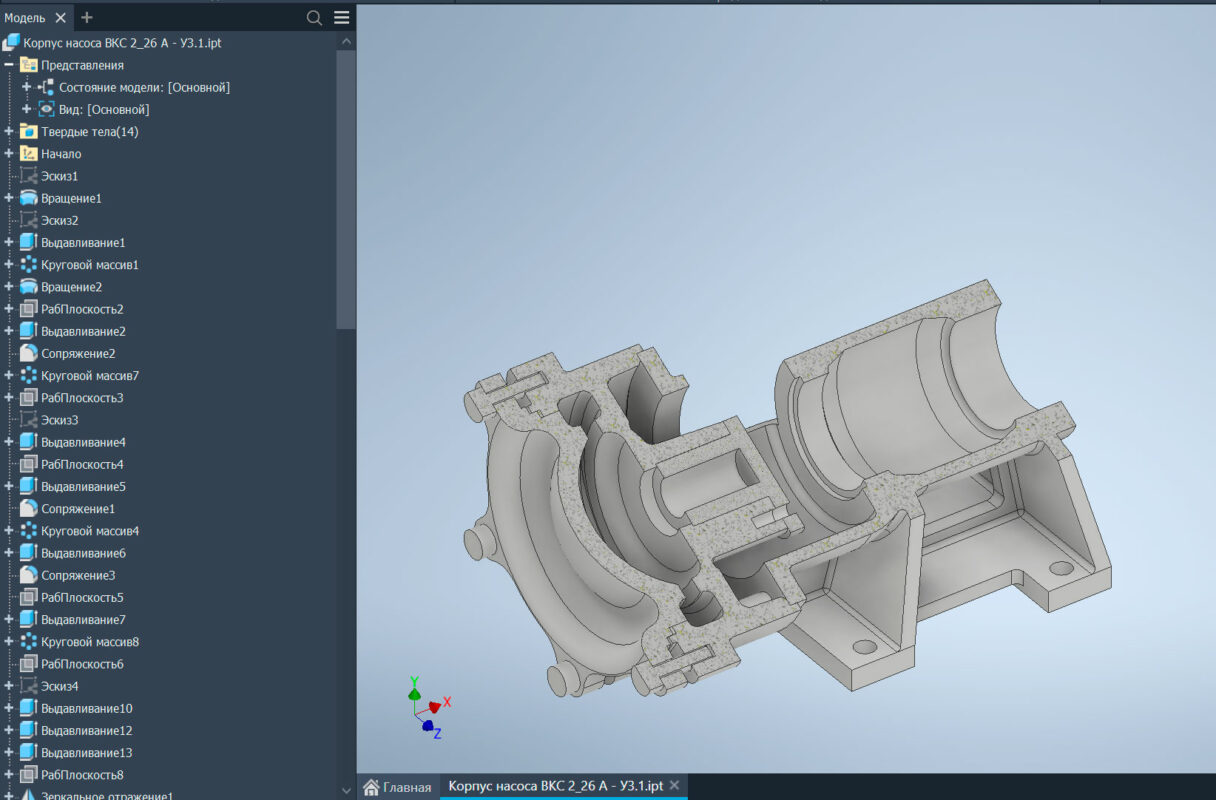
Task: Open the browser settings hamburger icon
Action: tap(340, 17)
